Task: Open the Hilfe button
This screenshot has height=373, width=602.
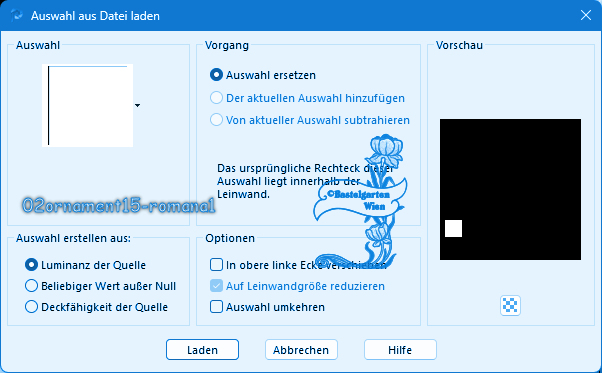Action: [400, 350]
